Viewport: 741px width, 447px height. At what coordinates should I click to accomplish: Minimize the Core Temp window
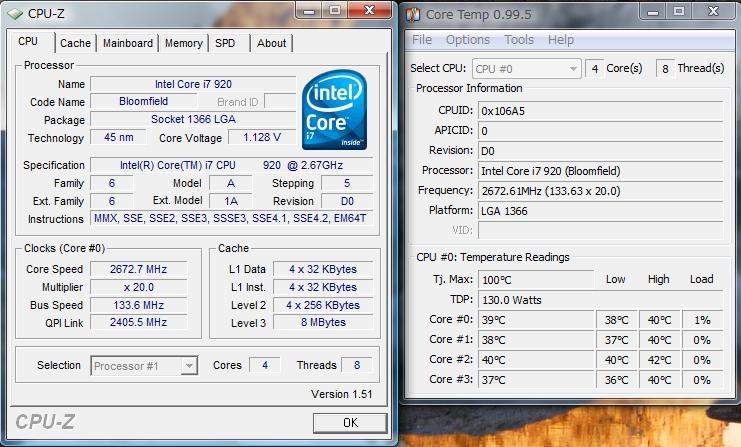(653, 11)
